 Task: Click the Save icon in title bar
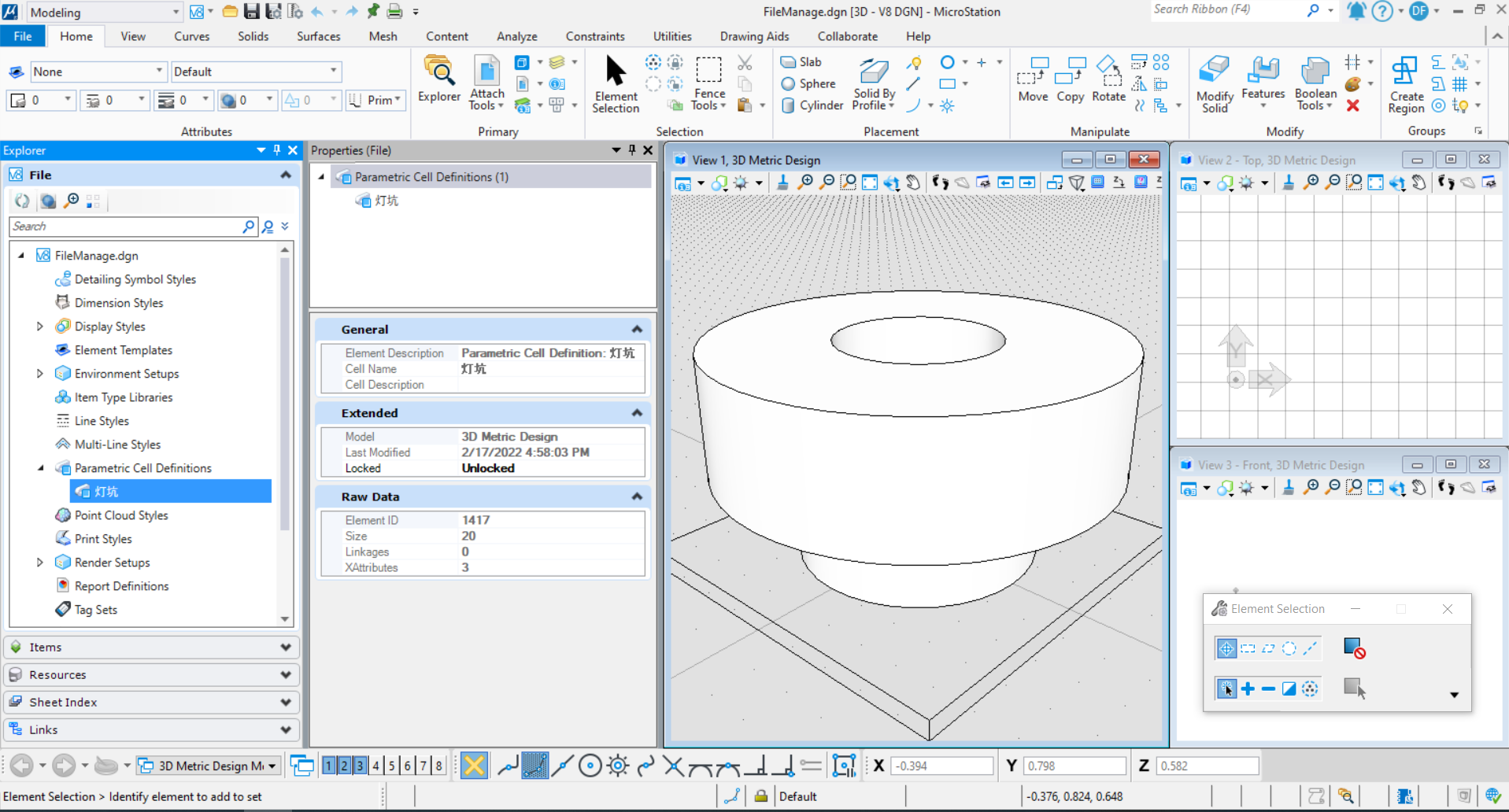click(252, 12)
